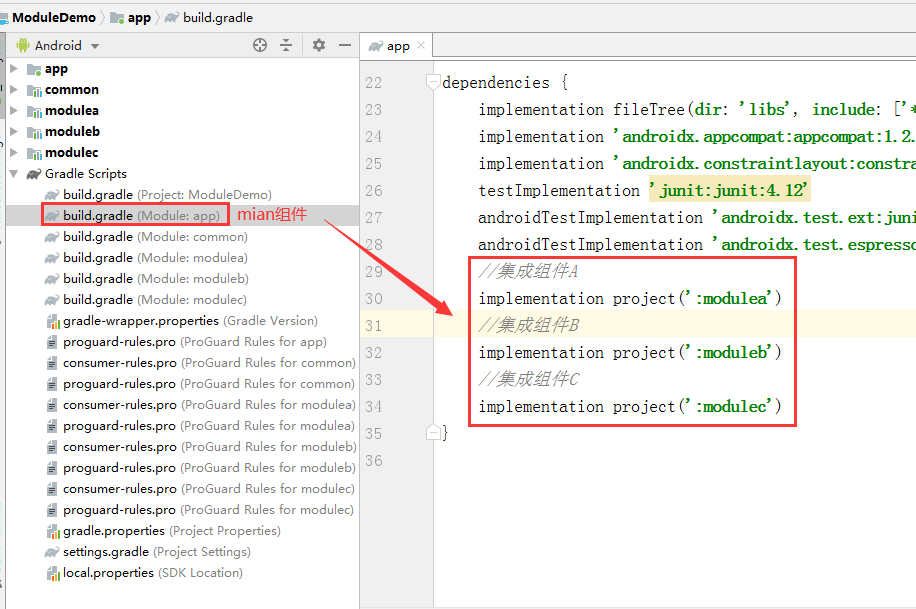The width and height of the screenshot is (916, 609).
Task: Click line number 36 in gutter
Action: [x=374, y=461]
